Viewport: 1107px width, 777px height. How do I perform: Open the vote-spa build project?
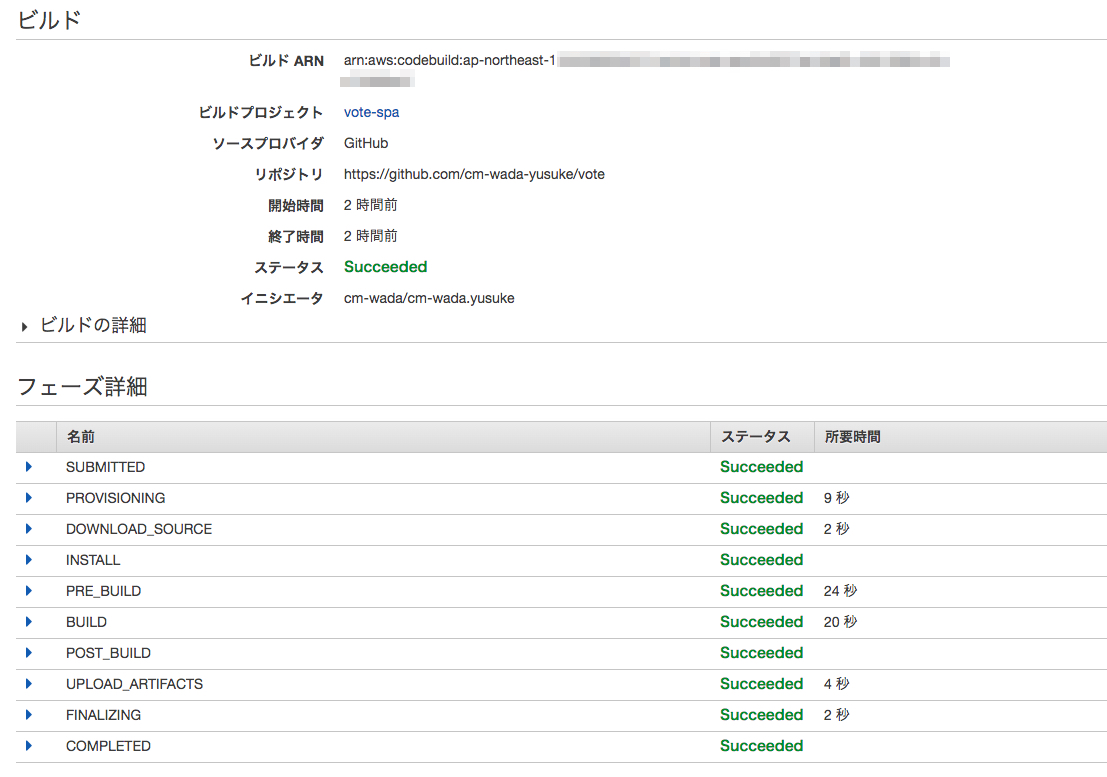pyautogui.click(x=370, y=112)
